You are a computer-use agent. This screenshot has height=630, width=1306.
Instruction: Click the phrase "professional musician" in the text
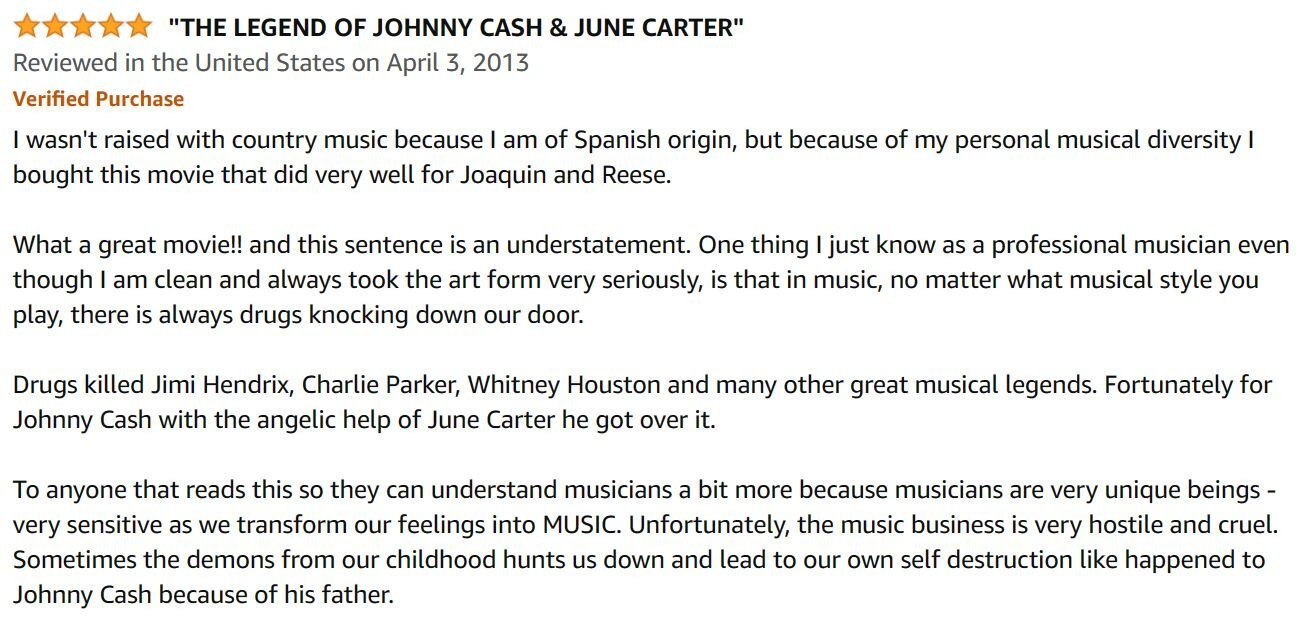[1110, 245]
